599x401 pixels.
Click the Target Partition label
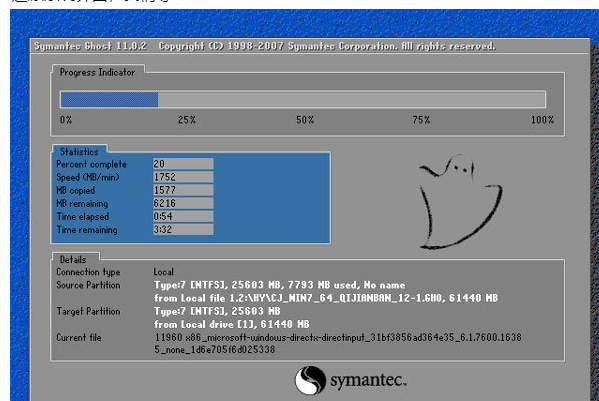pyautogui.click(x=88, y=311)
